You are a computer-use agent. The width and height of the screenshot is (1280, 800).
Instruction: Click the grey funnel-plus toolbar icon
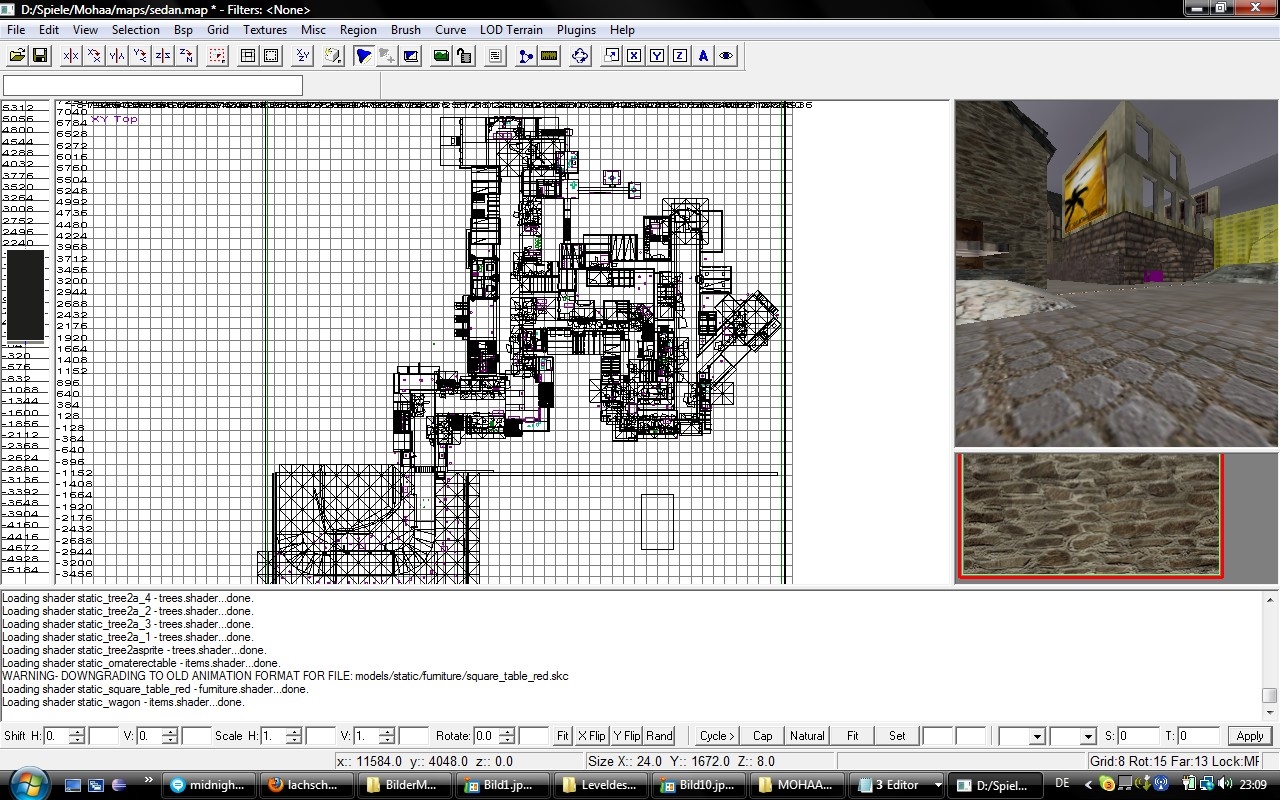(x=387, y=56)
